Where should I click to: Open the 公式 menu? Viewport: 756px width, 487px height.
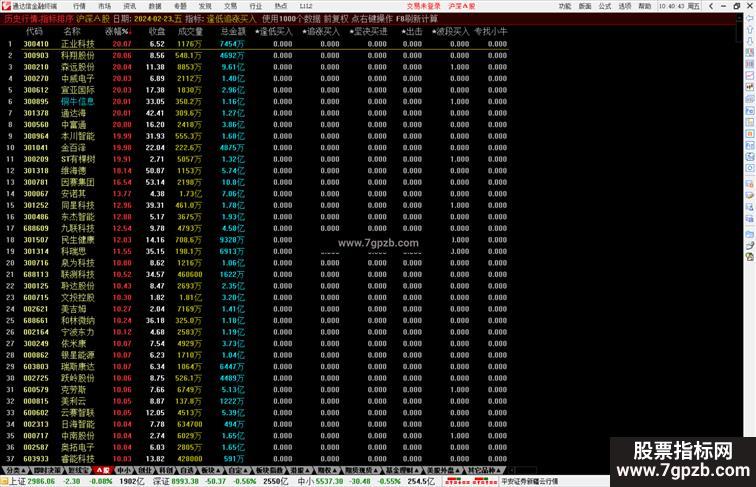coord(605,6)
